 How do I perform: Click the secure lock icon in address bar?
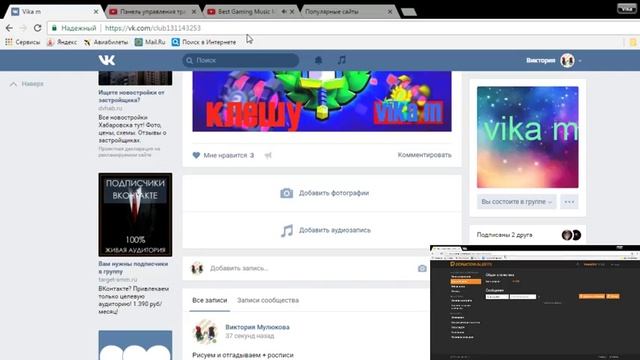click(54, 28)
